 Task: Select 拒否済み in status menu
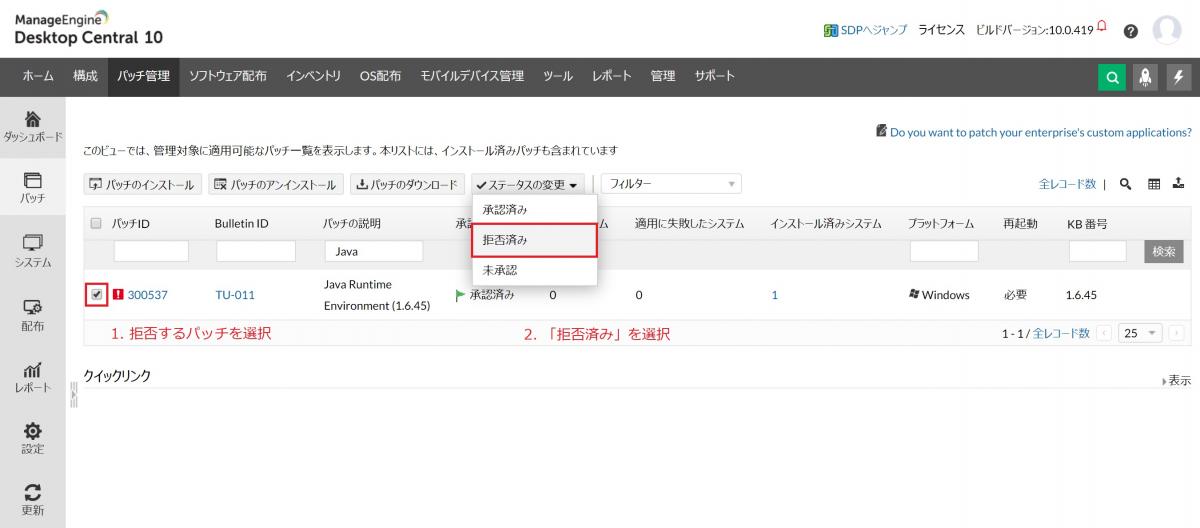(x=535, y=240)
